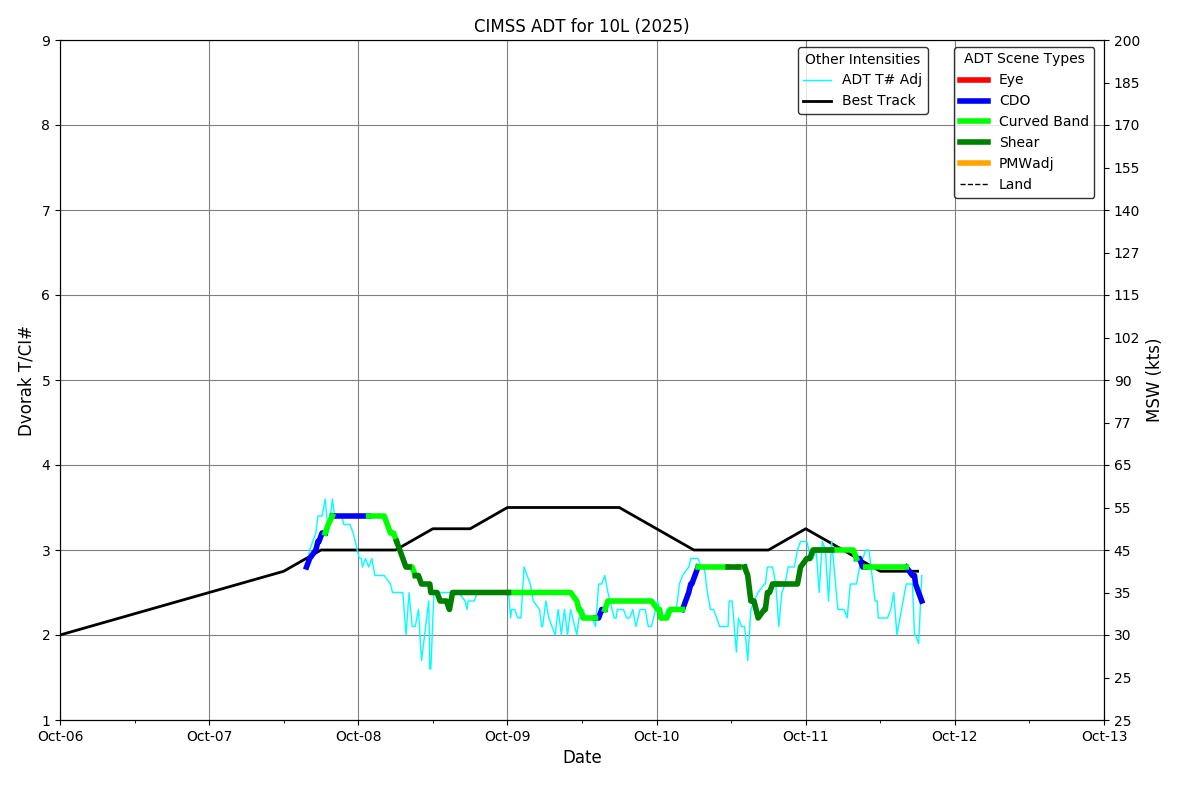The image size is (1200, 800).
Task: Click the "Dvorak T/CI#" left axis label
Action: (x=26, y=380)
